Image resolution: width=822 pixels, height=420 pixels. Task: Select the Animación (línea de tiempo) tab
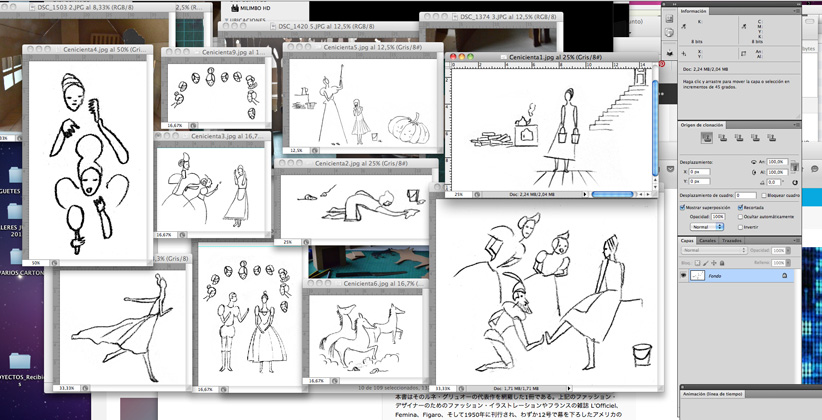coord(711,394)
